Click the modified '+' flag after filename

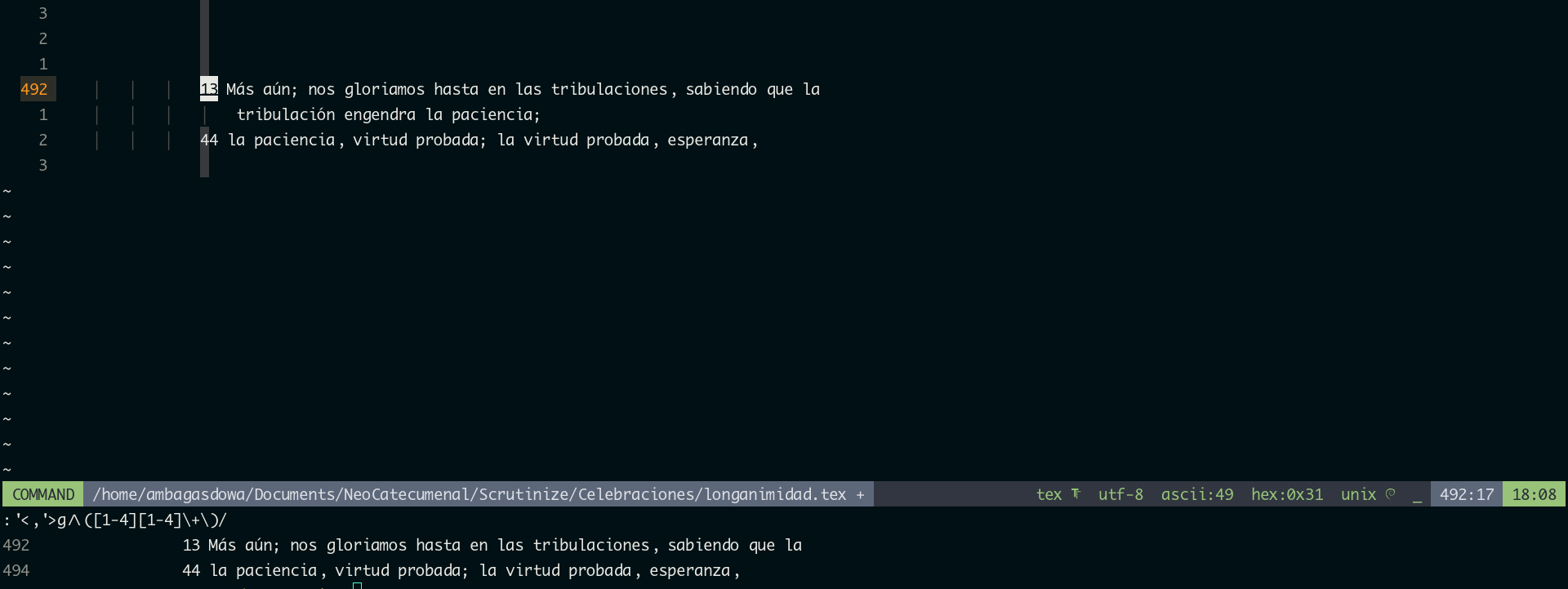860,494
